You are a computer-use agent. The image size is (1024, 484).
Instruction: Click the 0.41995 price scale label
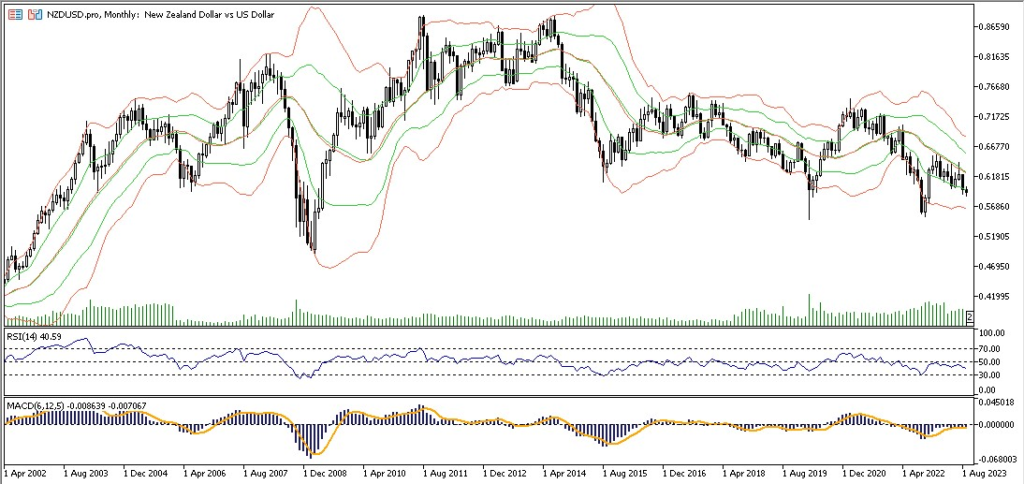point(996,297)
